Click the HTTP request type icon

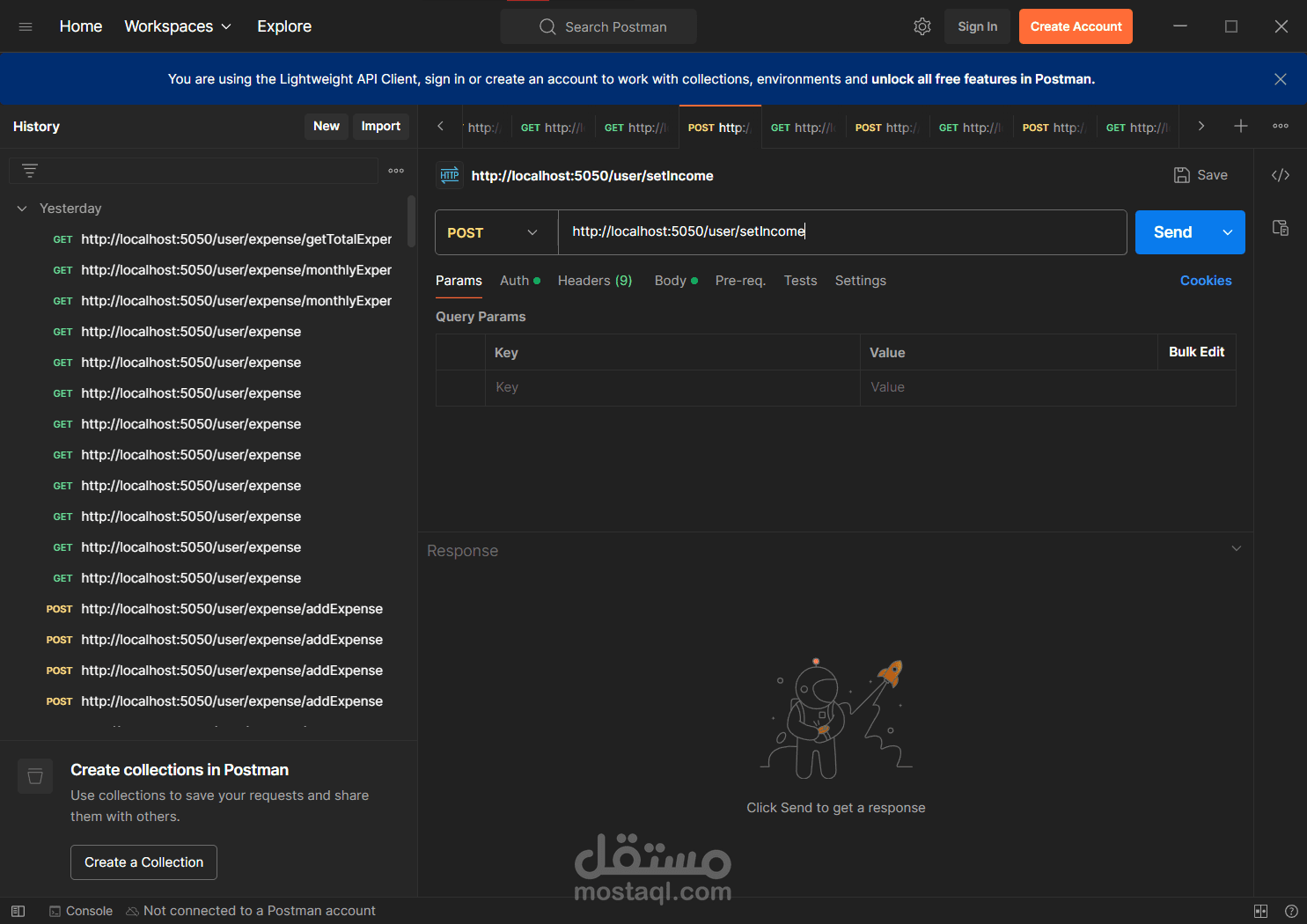(450, 175)
